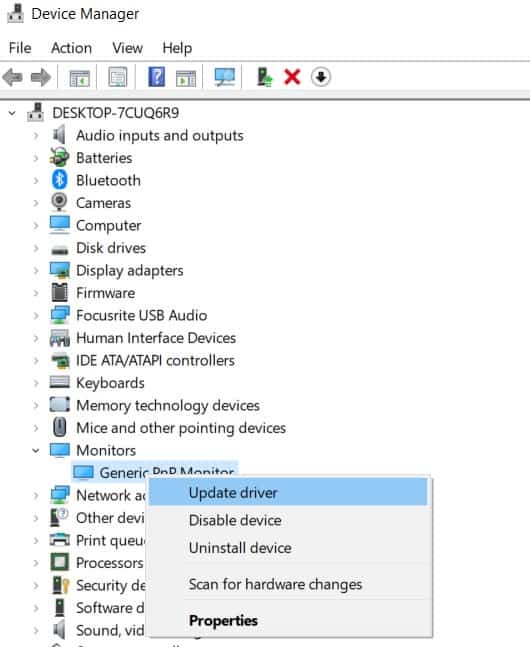530x647 pixels.
Task: Choose Scan for hardware changes entry
Action: (288, 584)
